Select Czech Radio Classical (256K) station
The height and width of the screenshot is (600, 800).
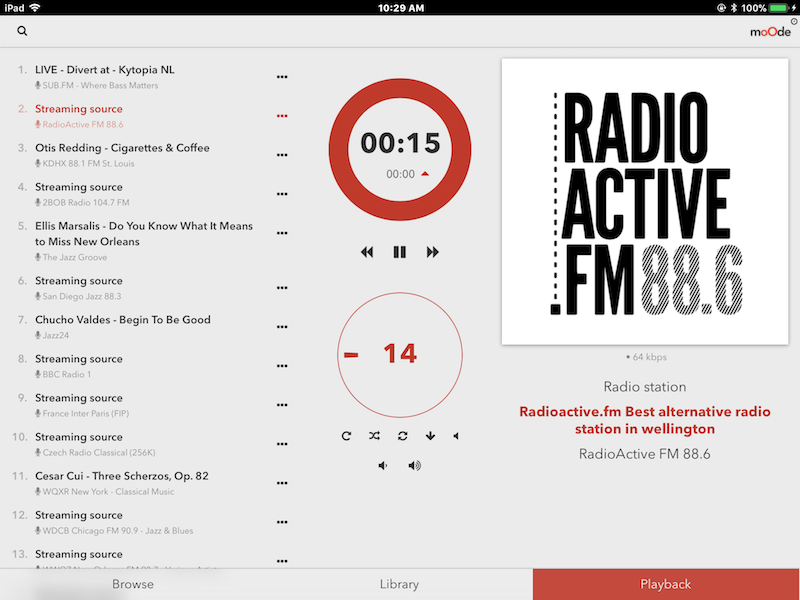tap(95, 453)
